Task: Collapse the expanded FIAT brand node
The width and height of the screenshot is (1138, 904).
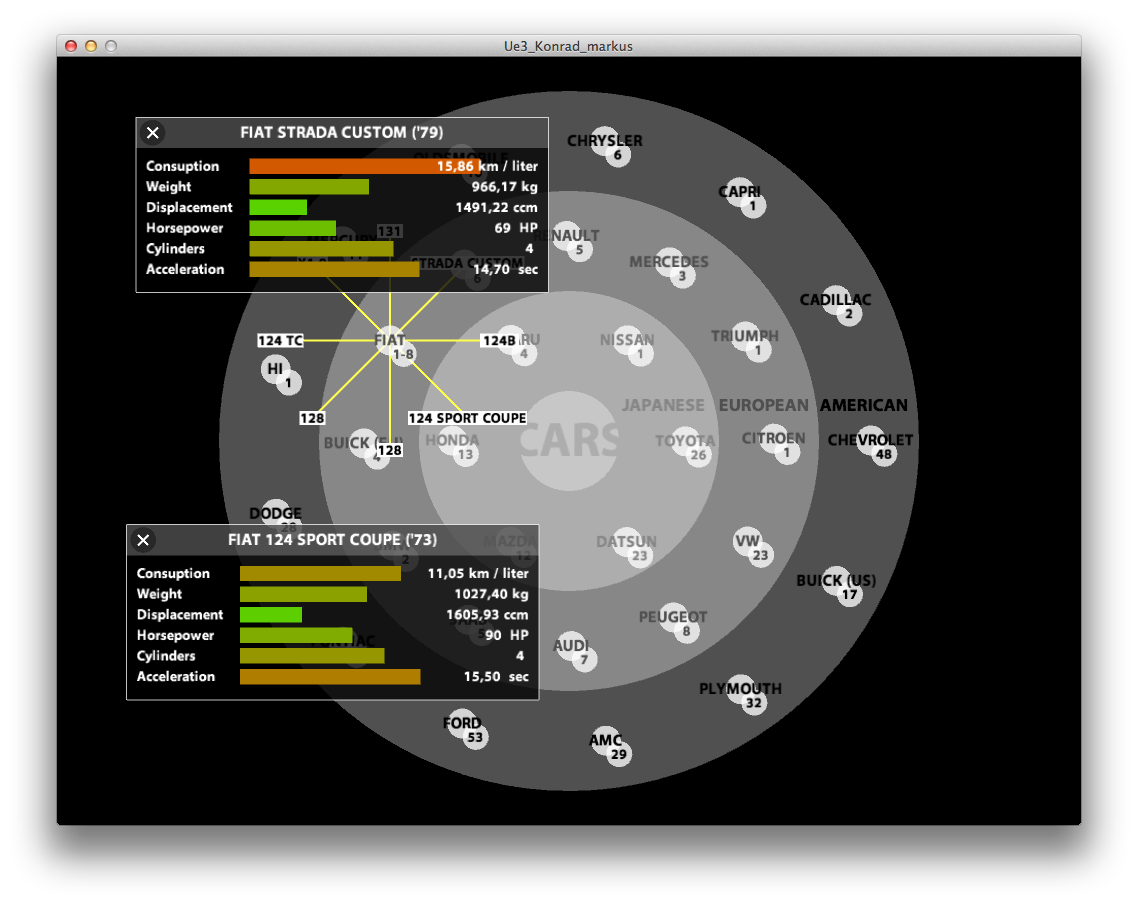Action: 391,340
